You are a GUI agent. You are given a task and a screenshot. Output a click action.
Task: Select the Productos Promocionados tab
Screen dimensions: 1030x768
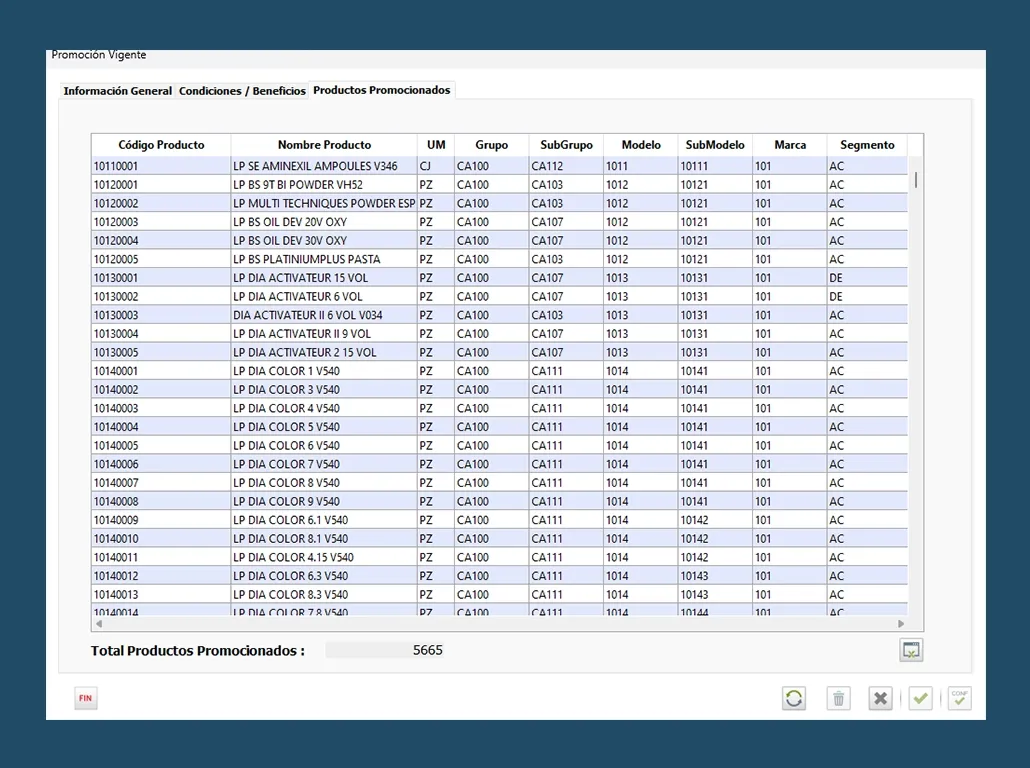click(381, 90)
